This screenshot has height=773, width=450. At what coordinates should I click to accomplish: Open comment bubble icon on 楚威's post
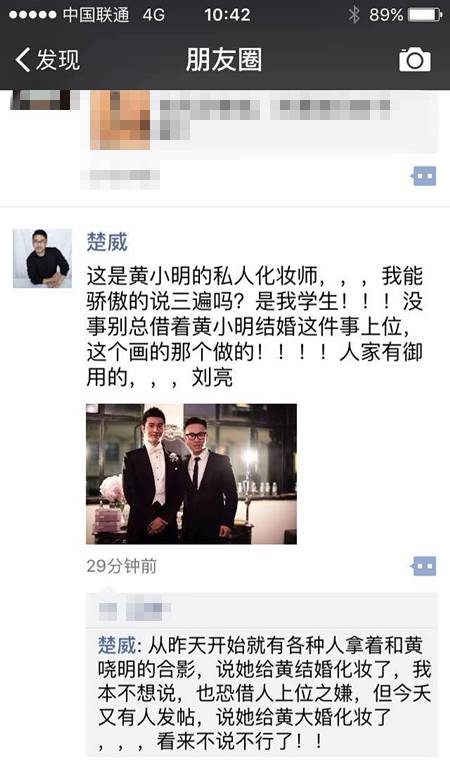click(x=423, y=566)
